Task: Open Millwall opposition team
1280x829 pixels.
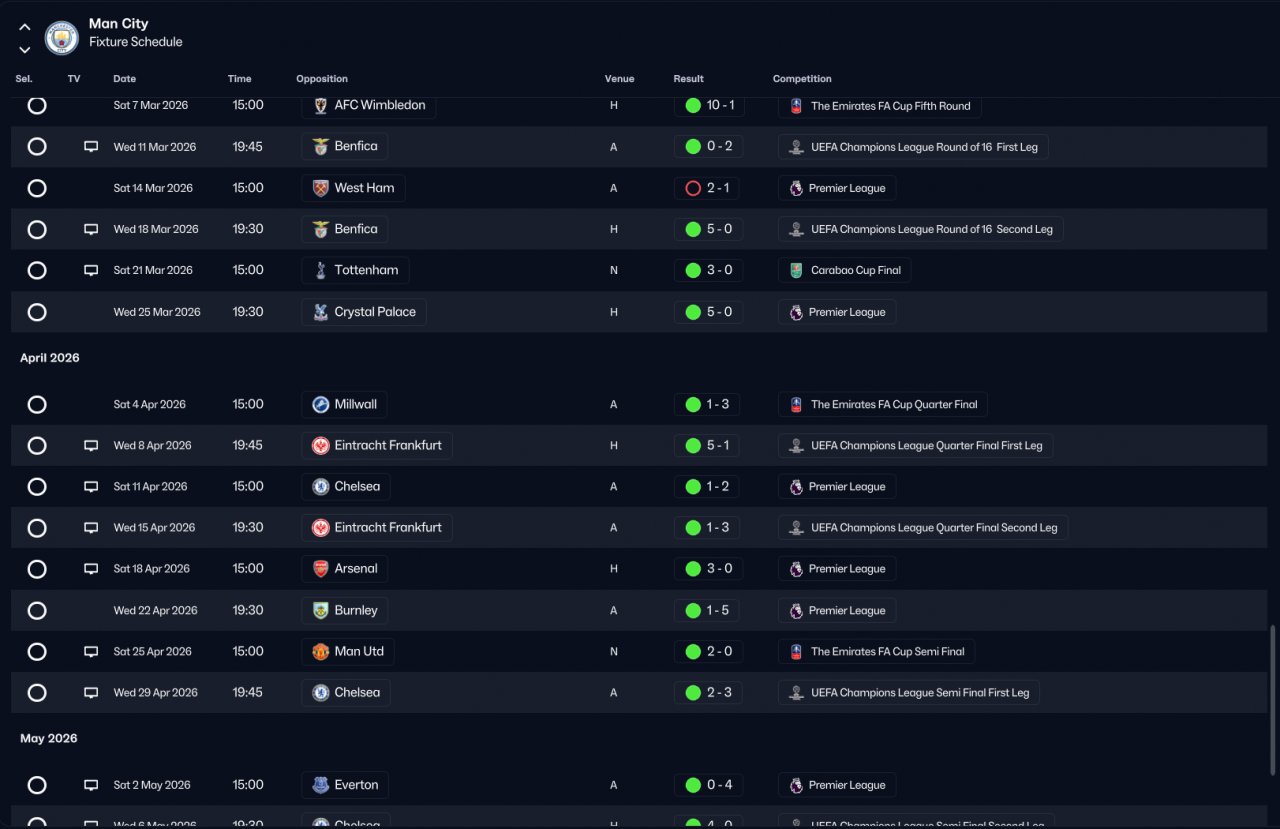Action: click(x=345, y=404)
